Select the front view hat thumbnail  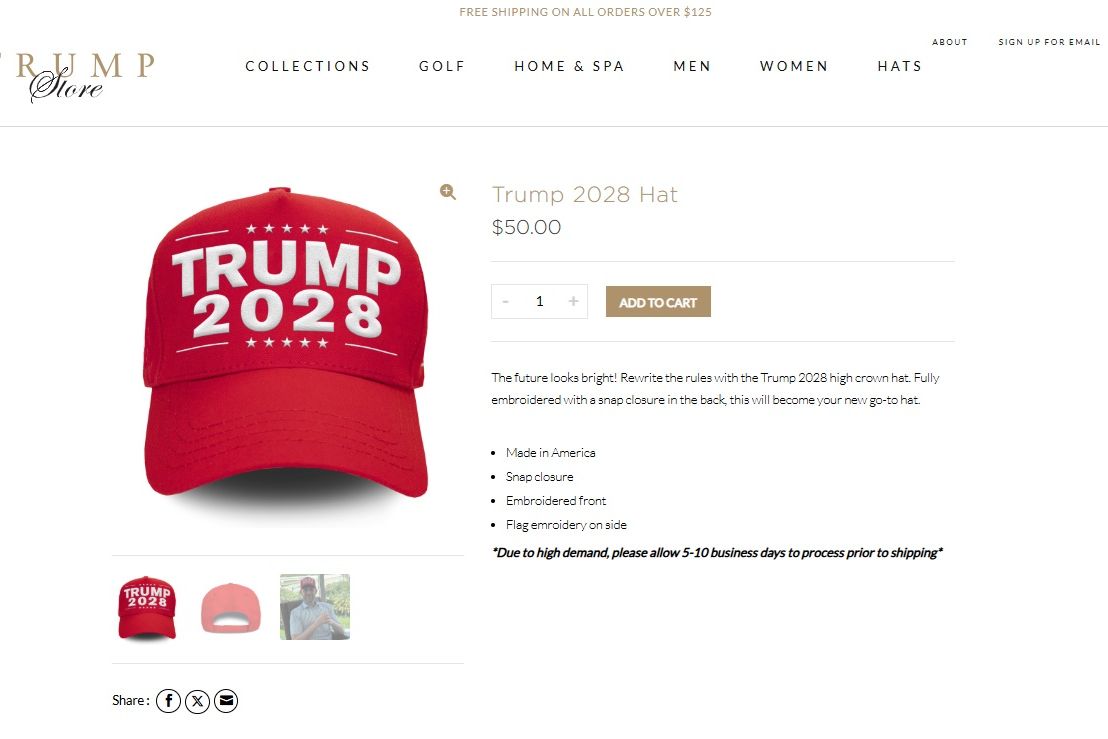click(x=147, y=608)
